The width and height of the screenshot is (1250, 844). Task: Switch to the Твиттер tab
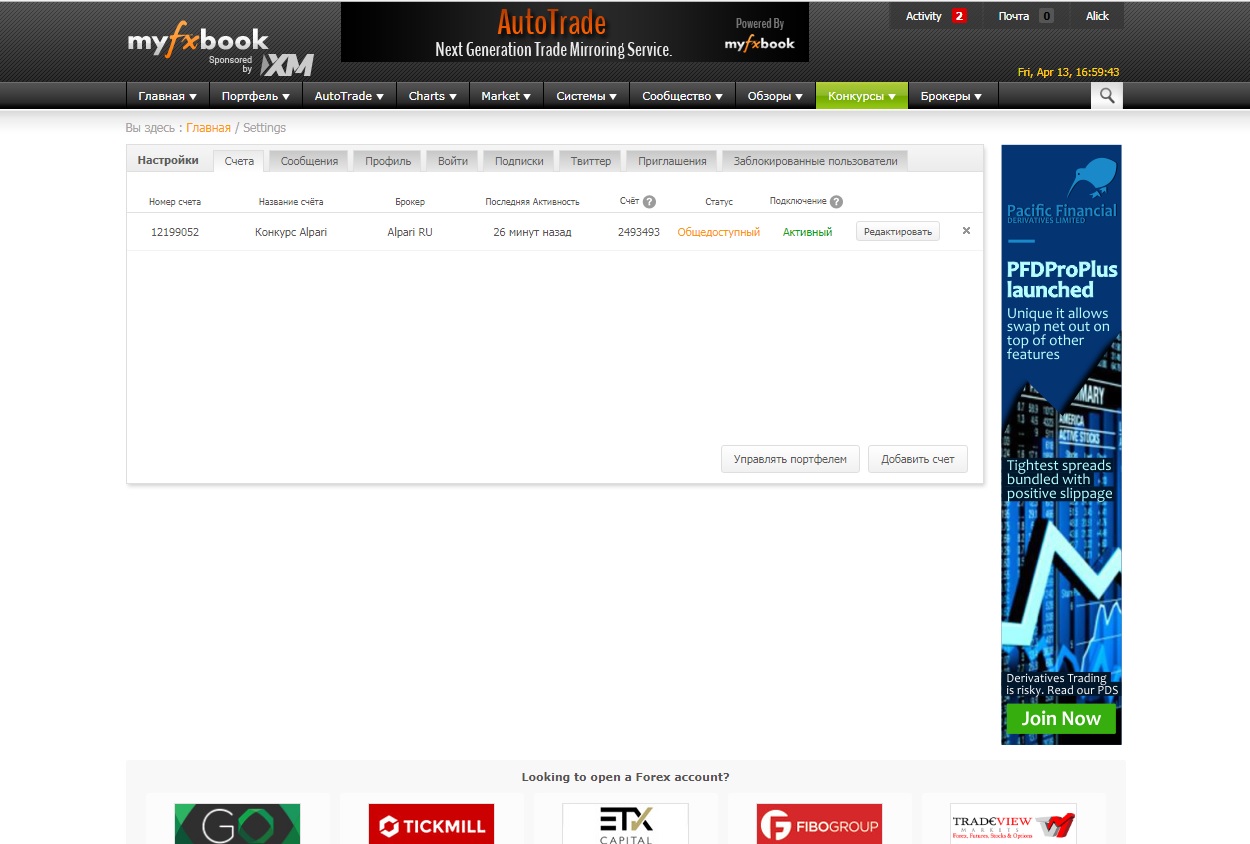coord(591,161)
